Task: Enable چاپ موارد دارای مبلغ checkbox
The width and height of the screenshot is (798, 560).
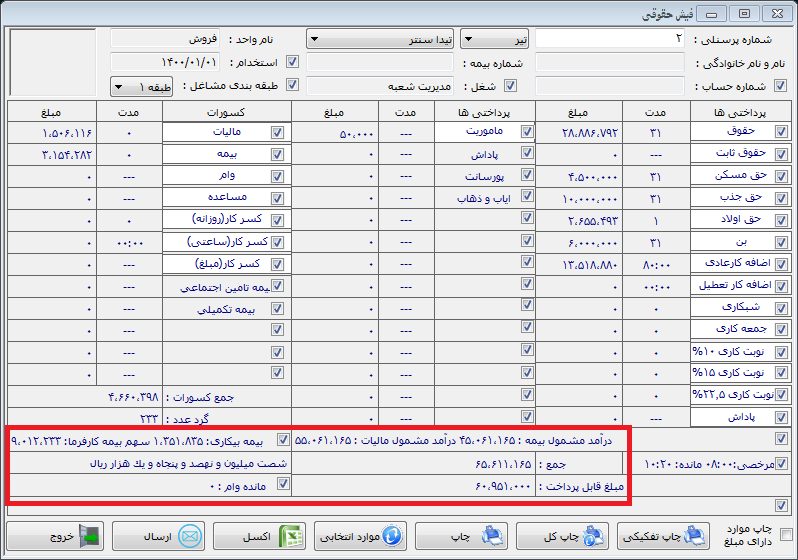Action: [787, 535]
